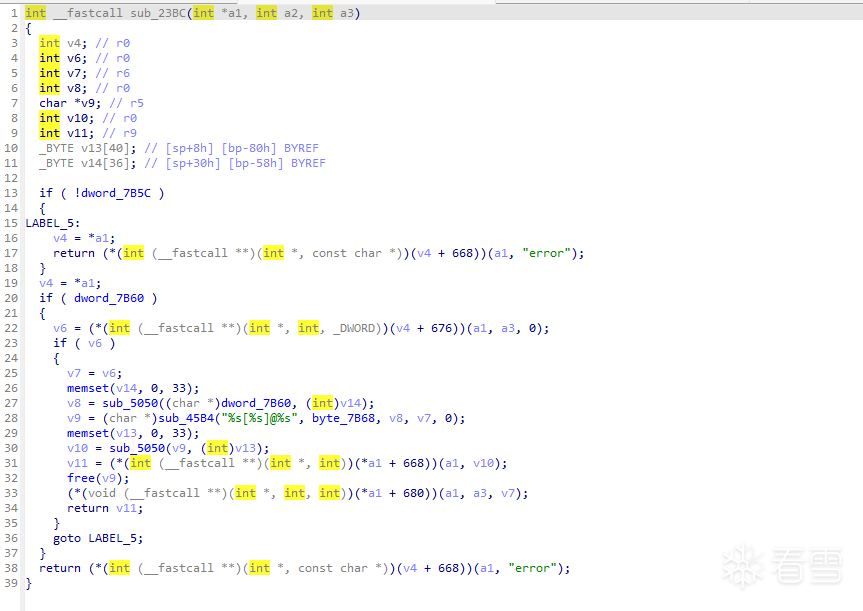The image size is (863, 611).
Task: Click the LABEL_5: label definition
Action: coord(53,223)
